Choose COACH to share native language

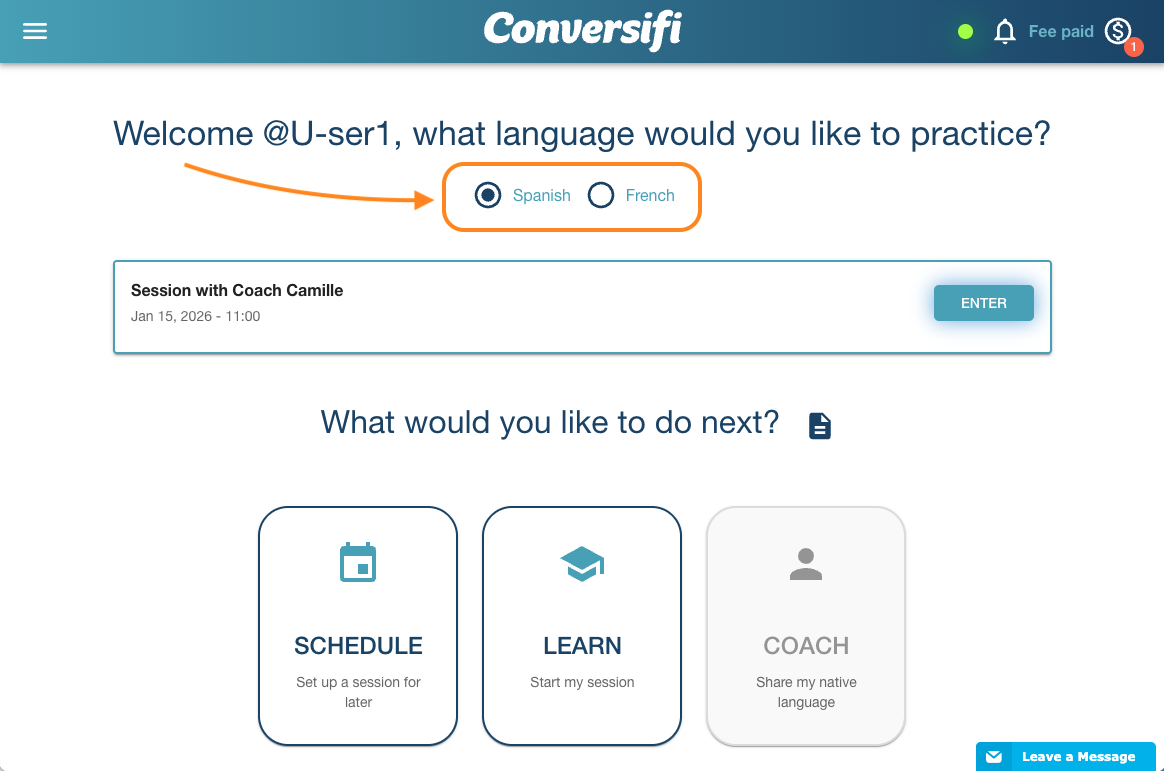805,626
